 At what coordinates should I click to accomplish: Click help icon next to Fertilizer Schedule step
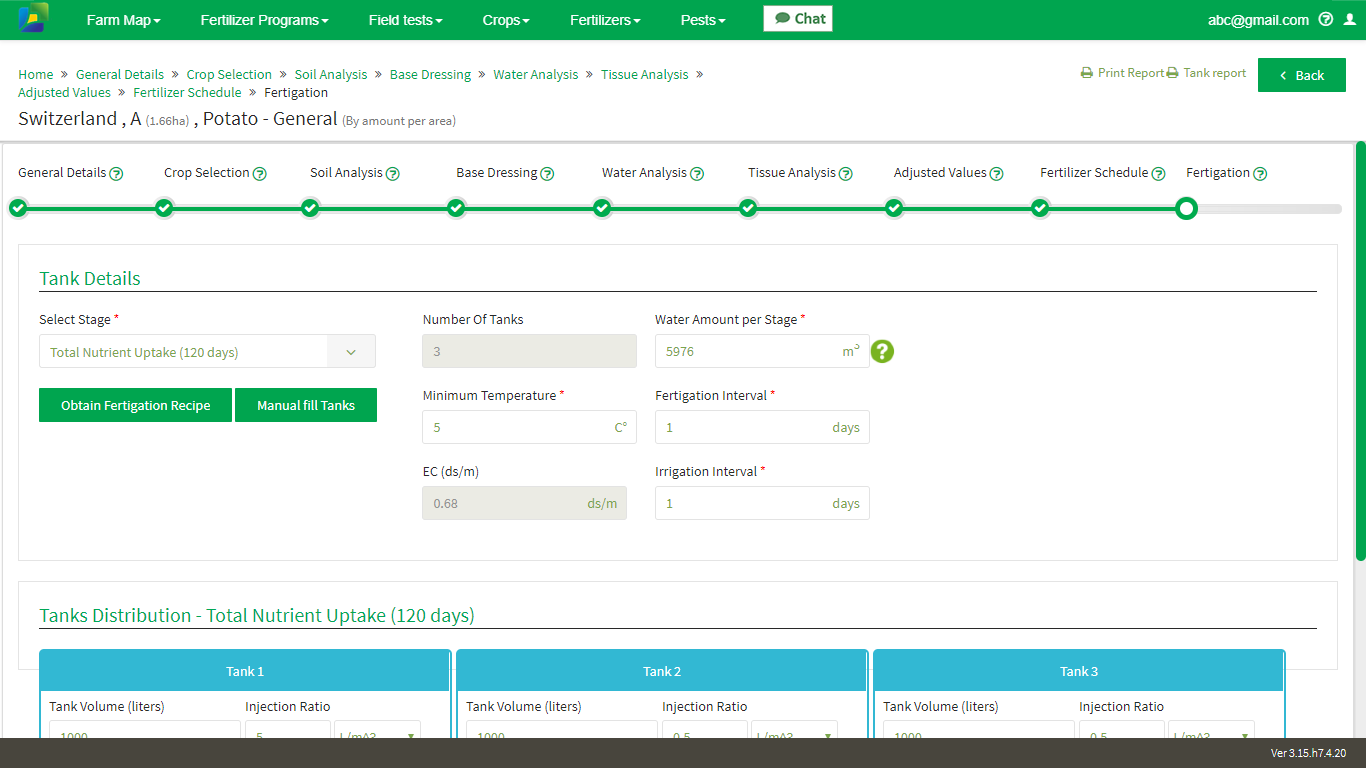click(1158, 173)
